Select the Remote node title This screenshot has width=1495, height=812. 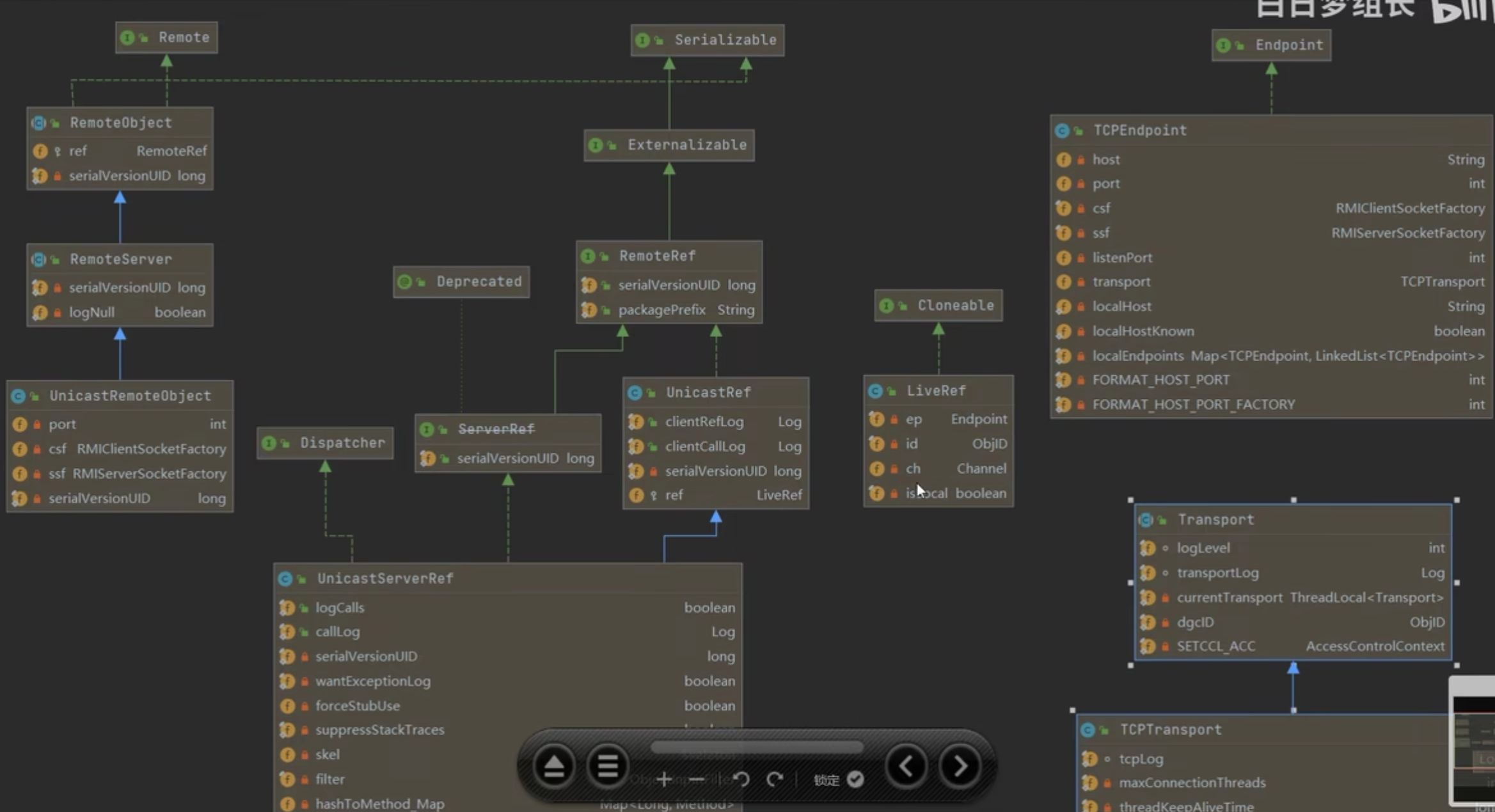(x=184, y=37)
